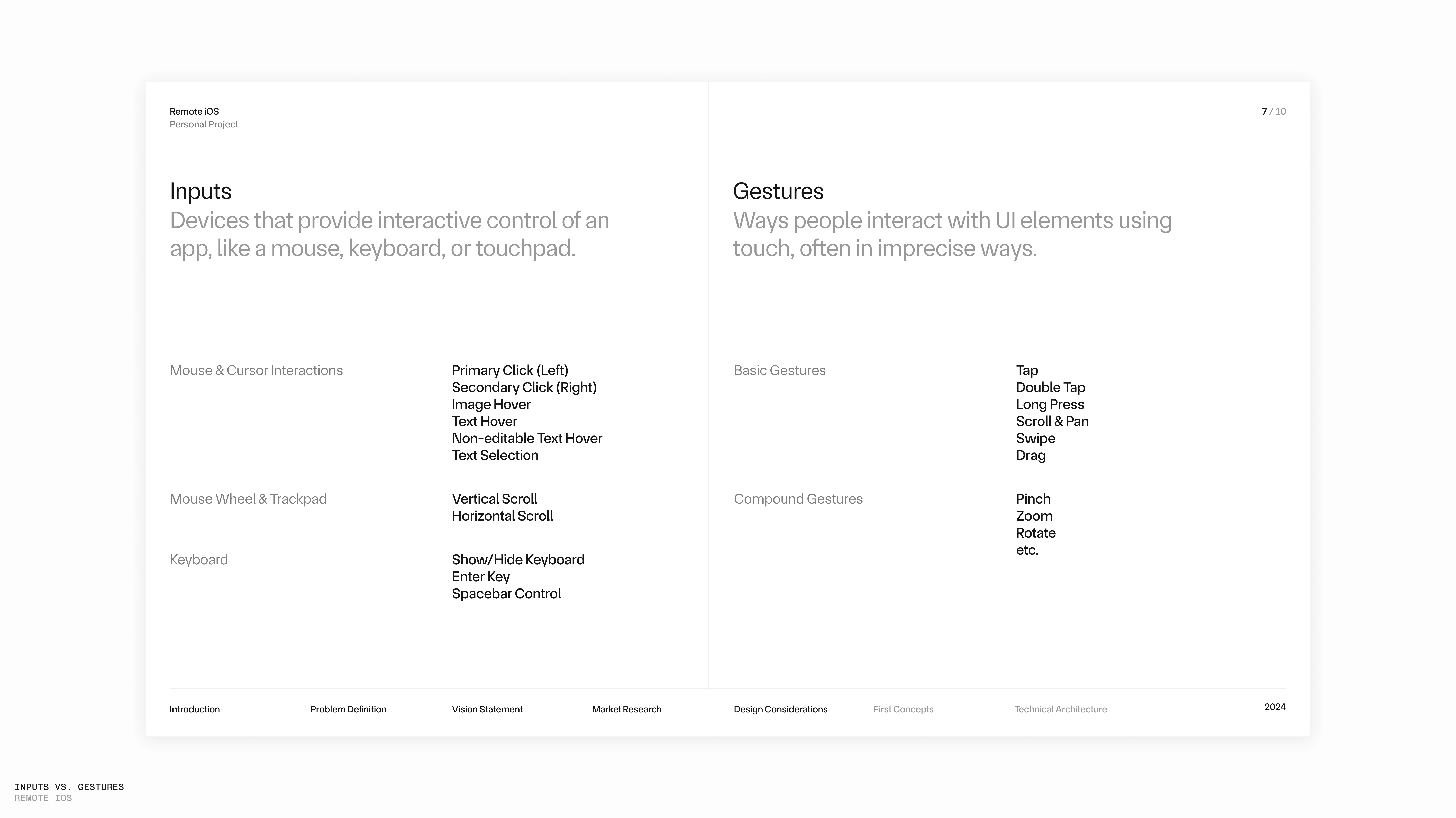Select Show/Hide Keyboard entry

tap(518, 560)
